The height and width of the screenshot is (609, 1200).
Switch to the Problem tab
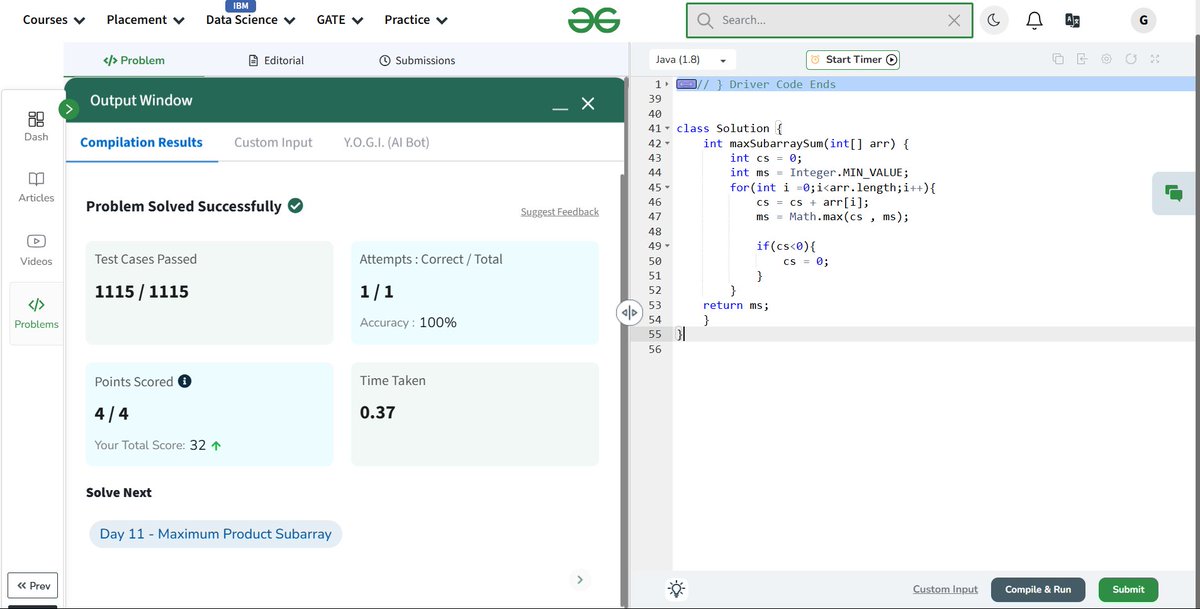click(x=134, y=60)
